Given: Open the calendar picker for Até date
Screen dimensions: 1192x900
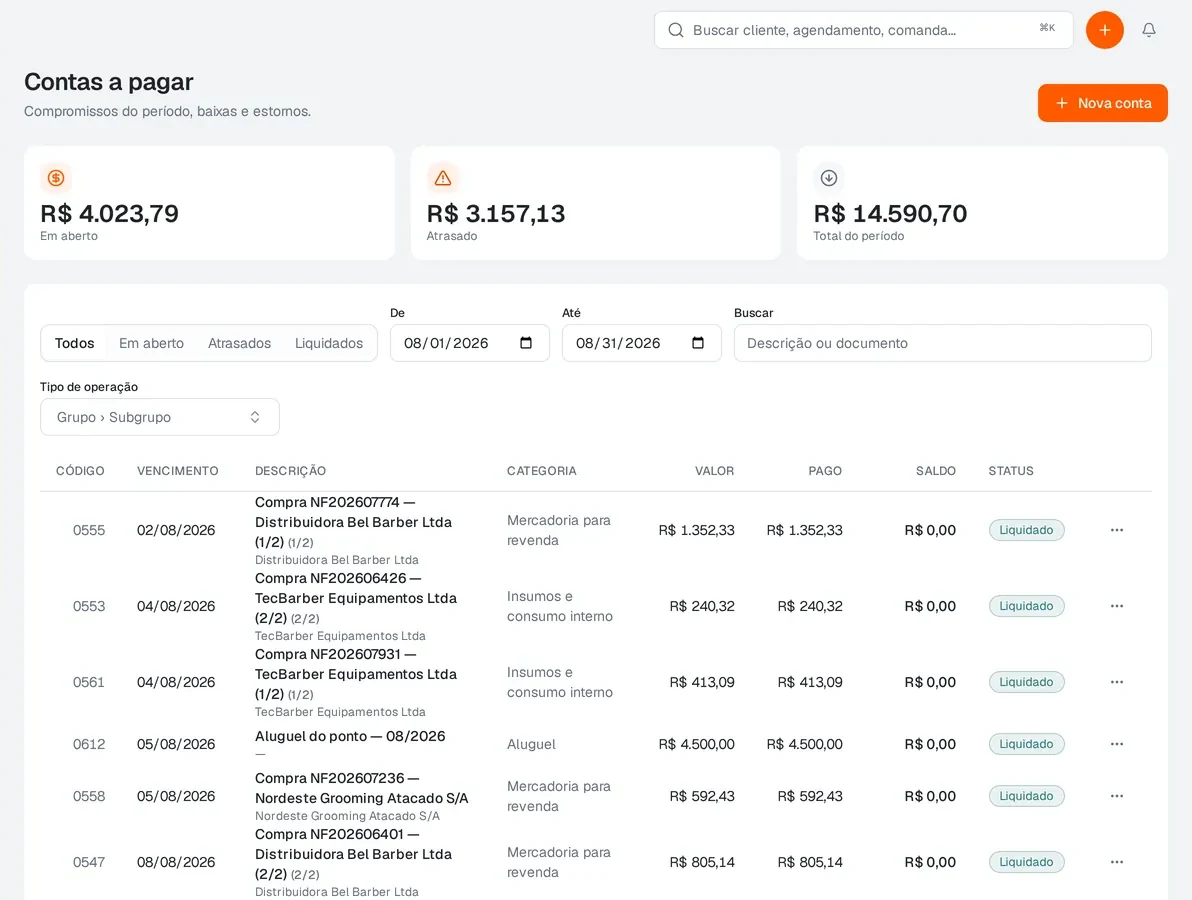Looking at the screenshot, I should pyautogui.click(x=698, y=343).
